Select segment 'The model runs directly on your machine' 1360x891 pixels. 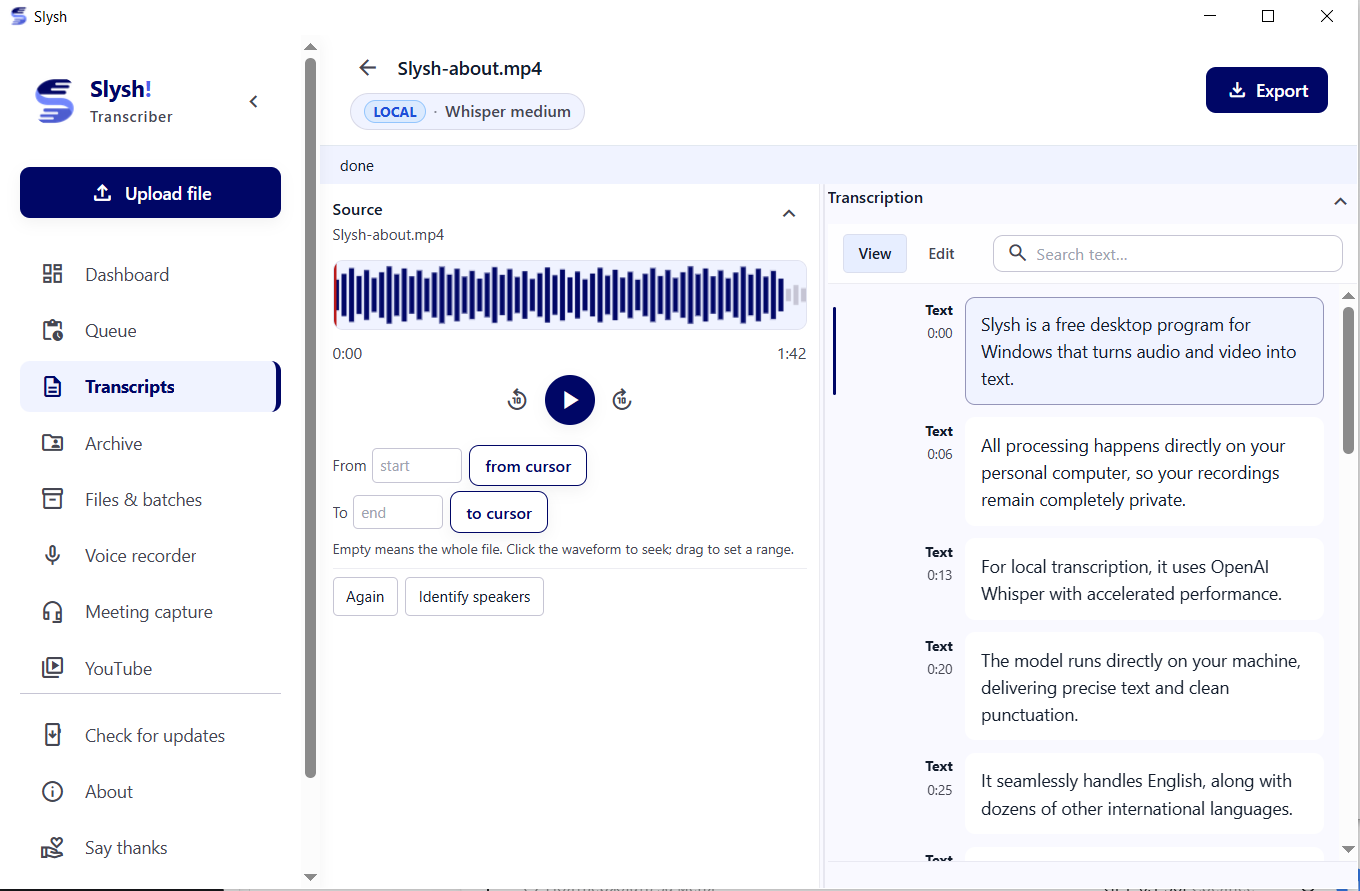coord(1144,687)
